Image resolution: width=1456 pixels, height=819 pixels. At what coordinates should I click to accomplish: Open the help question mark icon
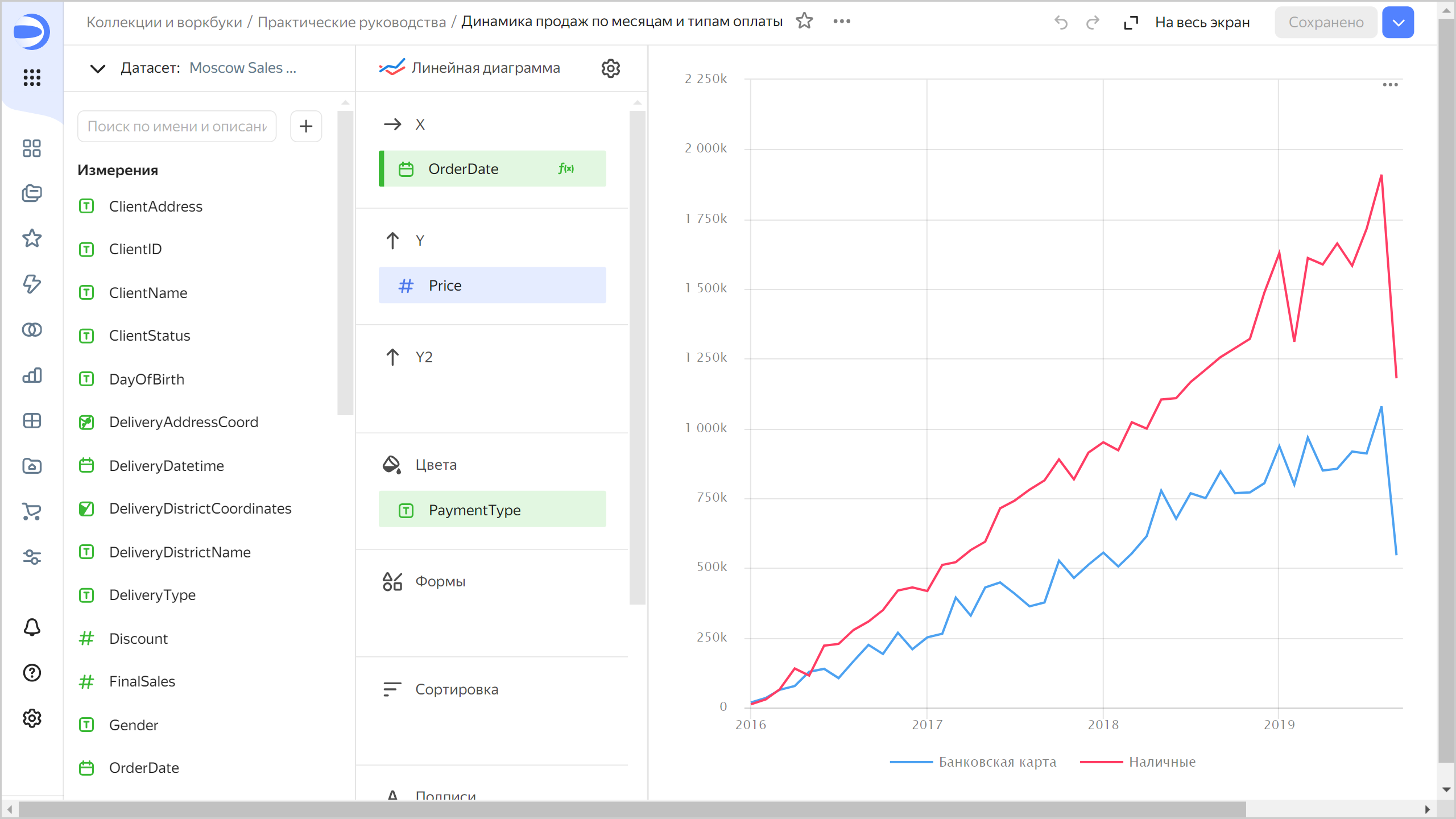point(32,673)
